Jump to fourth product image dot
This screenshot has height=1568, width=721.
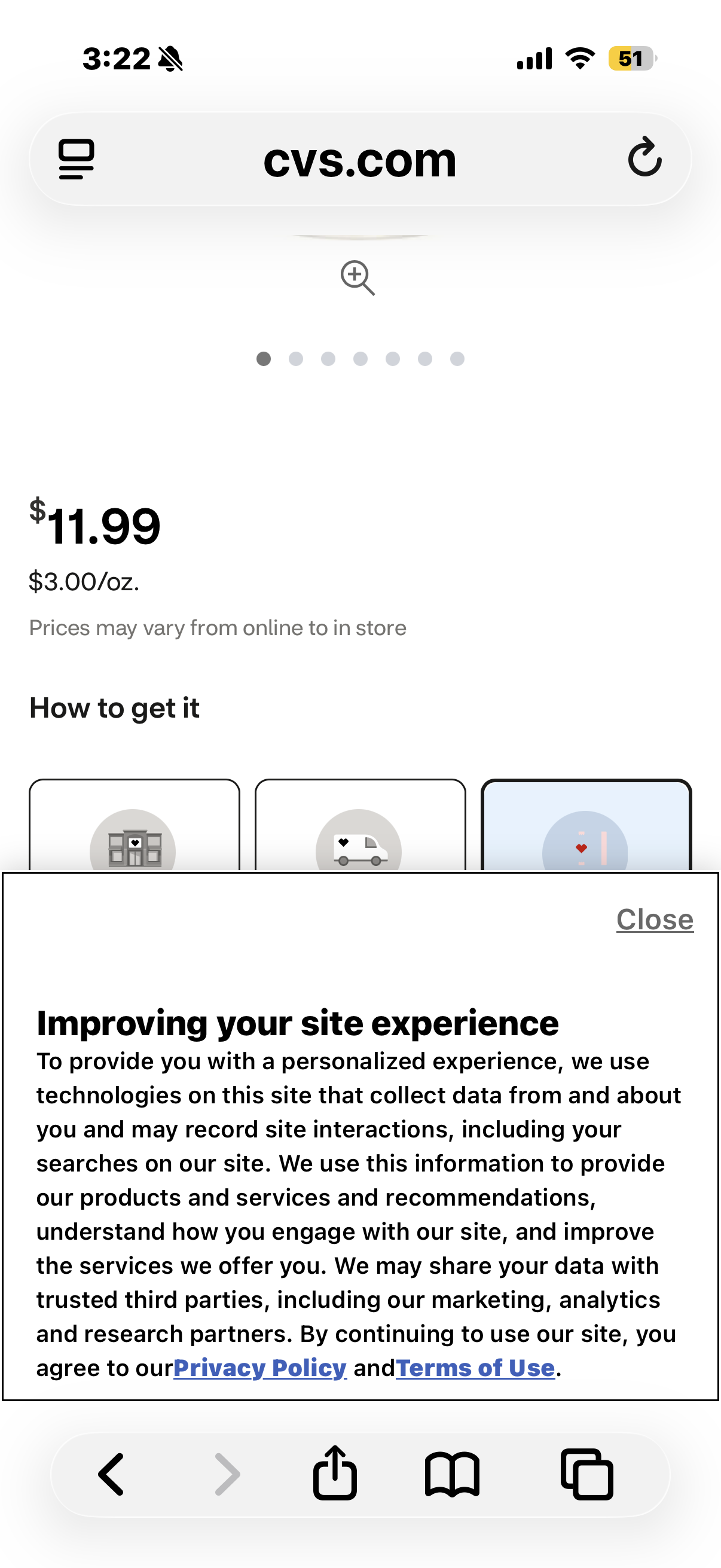point(360,359)
